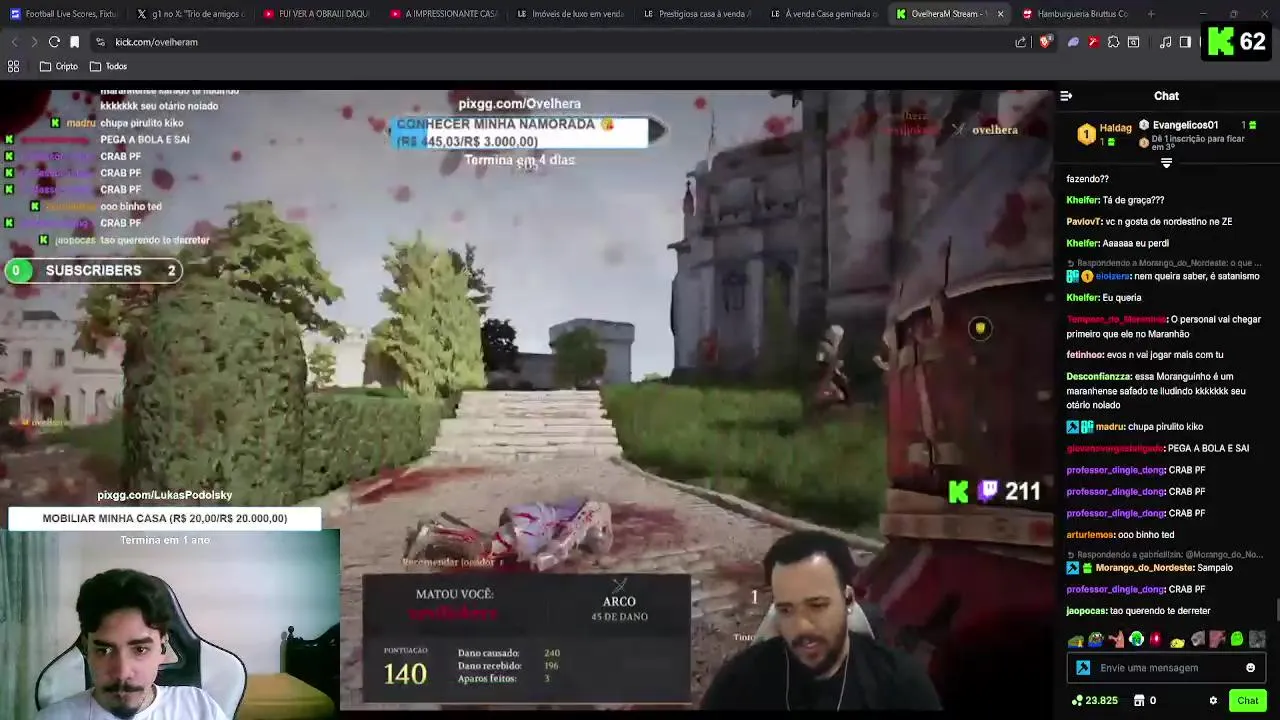Click 'chupa pirulito kiko' message from madru
The image size is (1280, 720).
click(1164, 427)
